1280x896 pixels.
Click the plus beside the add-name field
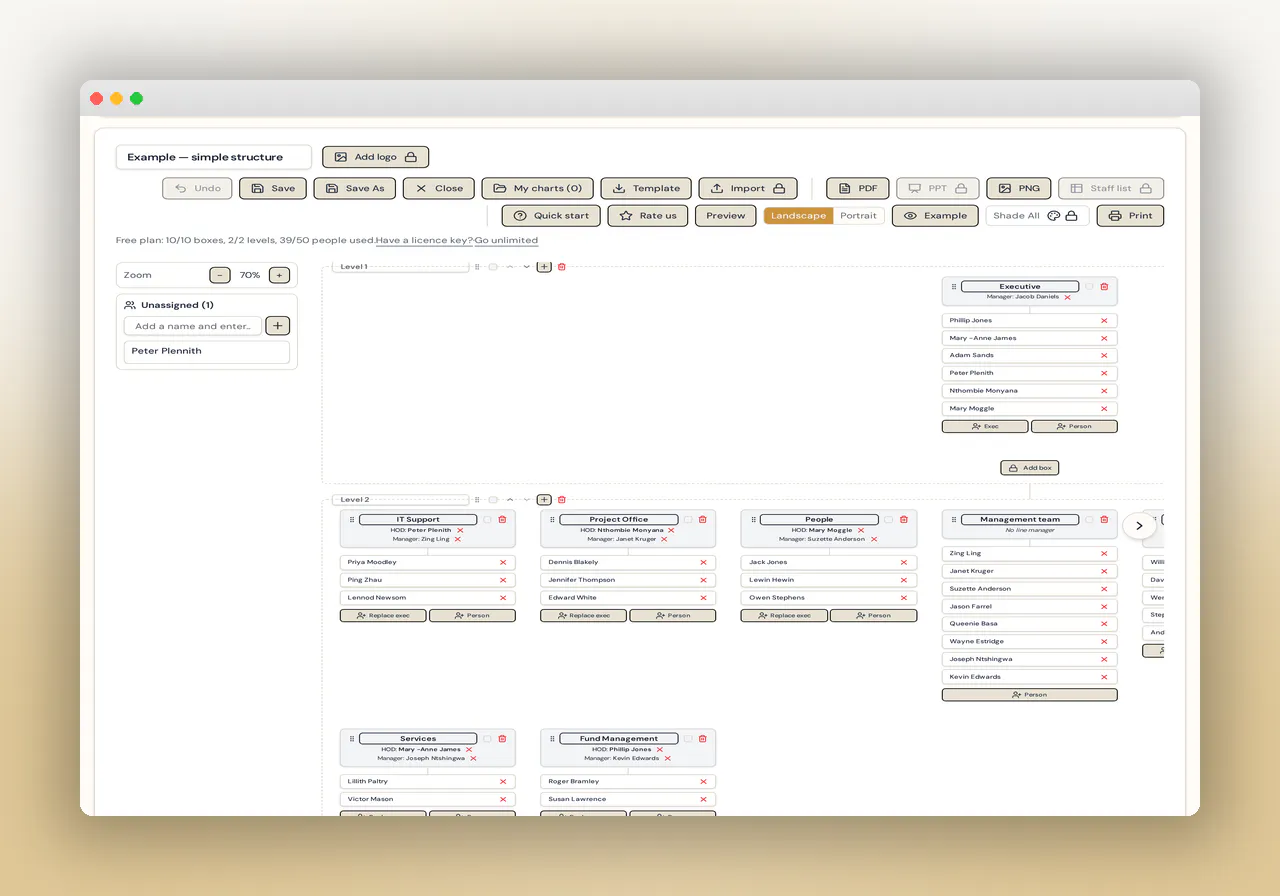[278, 325]
